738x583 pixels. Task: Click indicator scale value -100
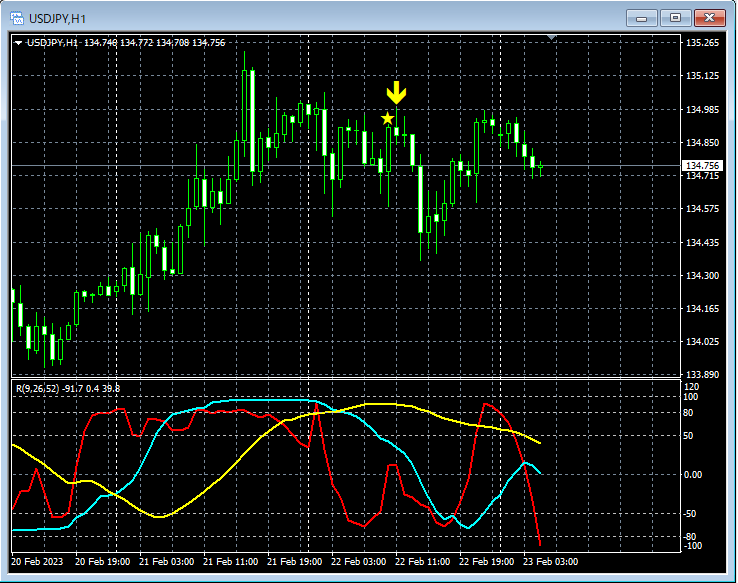(x=692, y=546)
